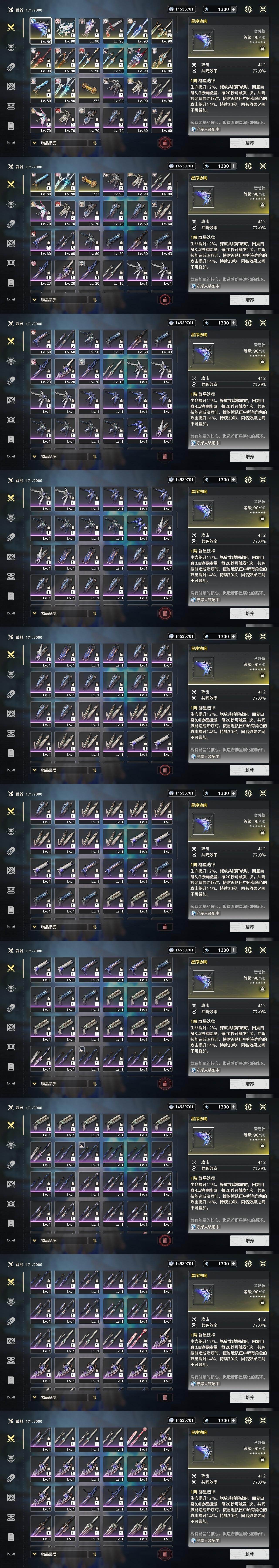Click the exclamation-mark sidebar icon in top panel
279x1568 pixels.
[10, 125]
